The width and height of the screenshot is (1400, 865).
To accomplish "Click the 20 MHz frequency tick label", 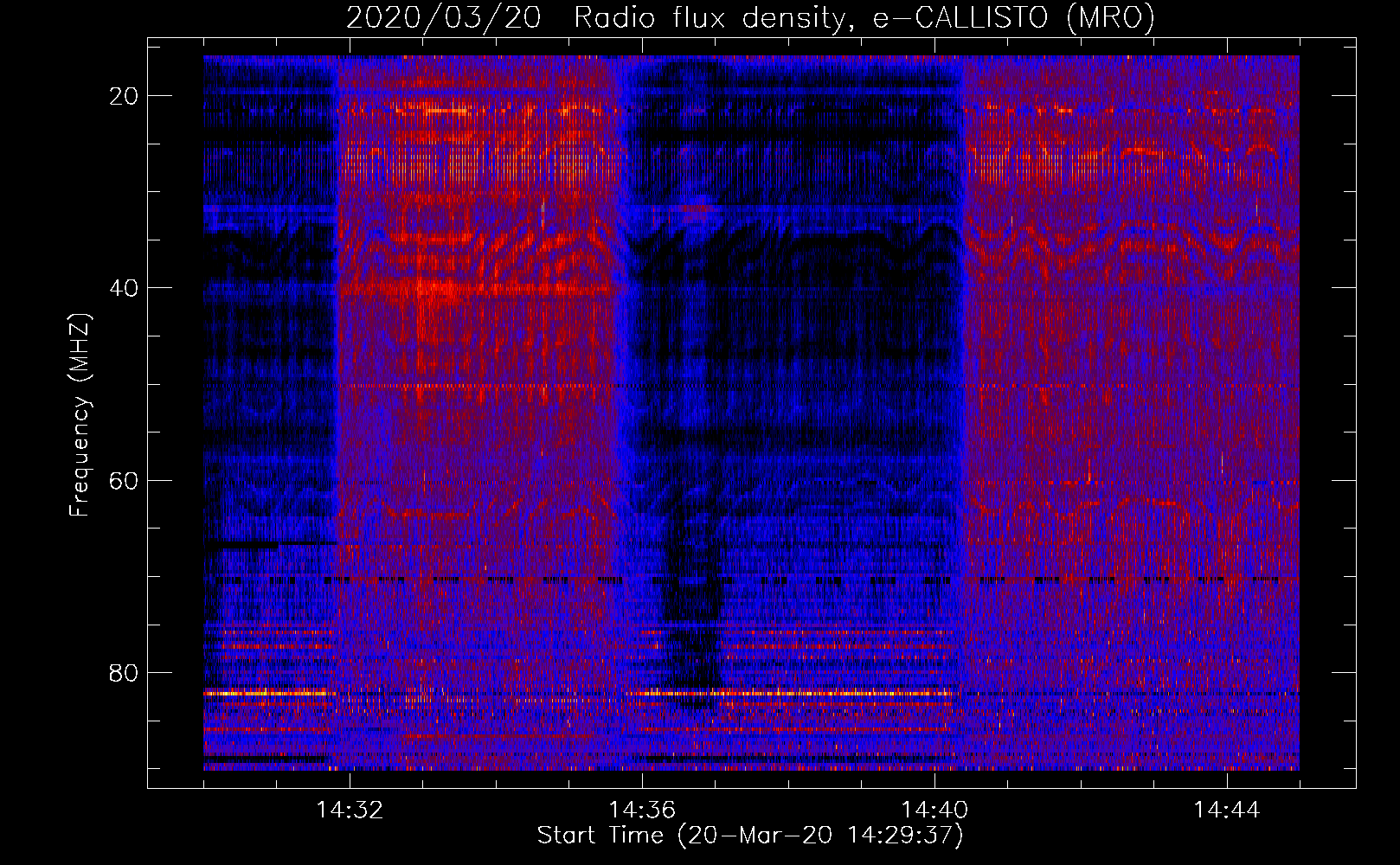I will [125, 96].
